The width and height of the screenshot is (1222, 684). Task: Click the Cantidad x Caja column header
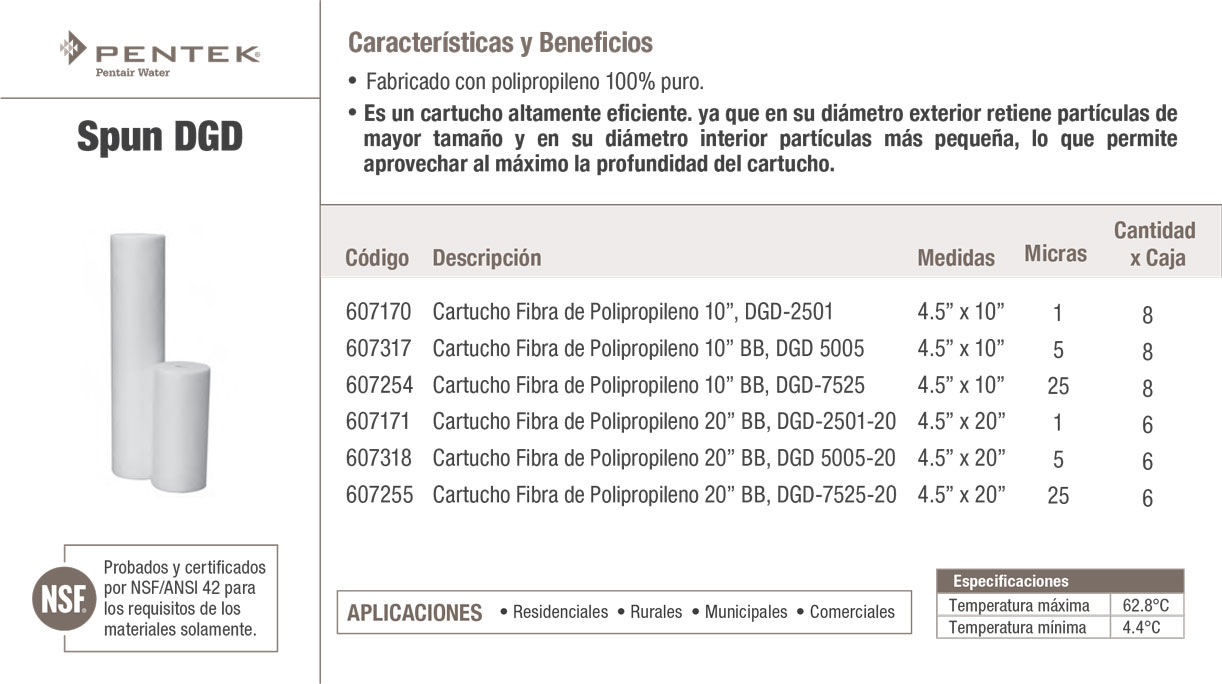click(x=1155, y=244)
